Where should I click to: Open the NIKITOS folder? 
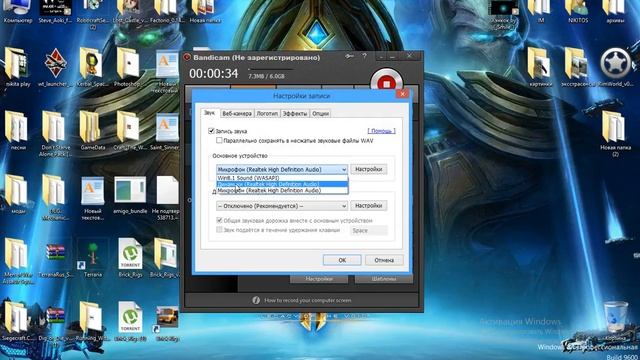(x=578, y=11)
